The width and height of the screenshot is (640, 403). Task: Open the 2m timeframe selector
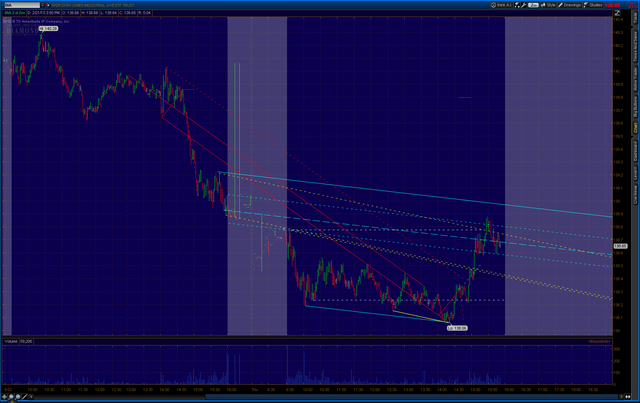533,5
